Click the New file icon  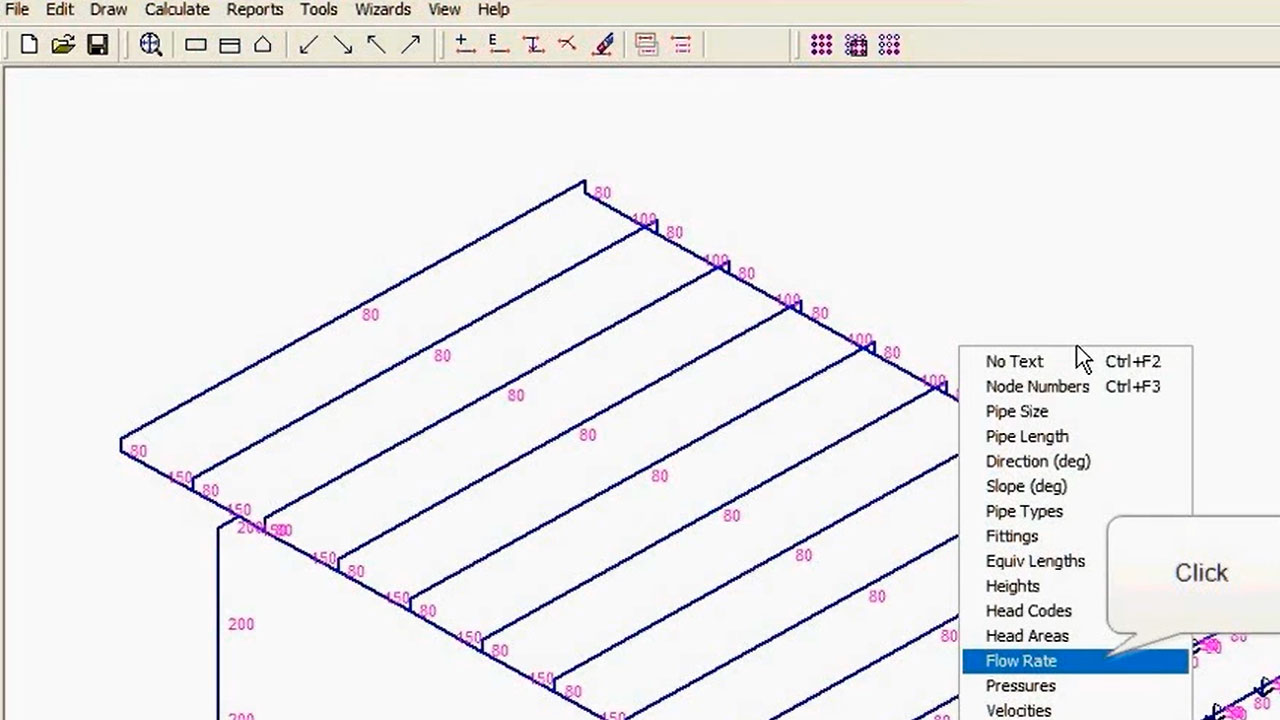click(x=29, y=45)
